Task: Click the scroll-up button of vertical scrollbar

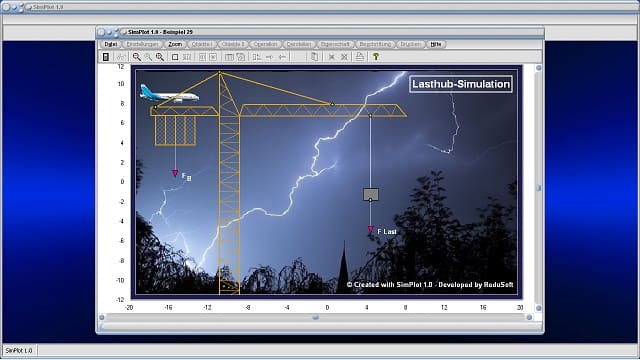Action: click(538, 68)
